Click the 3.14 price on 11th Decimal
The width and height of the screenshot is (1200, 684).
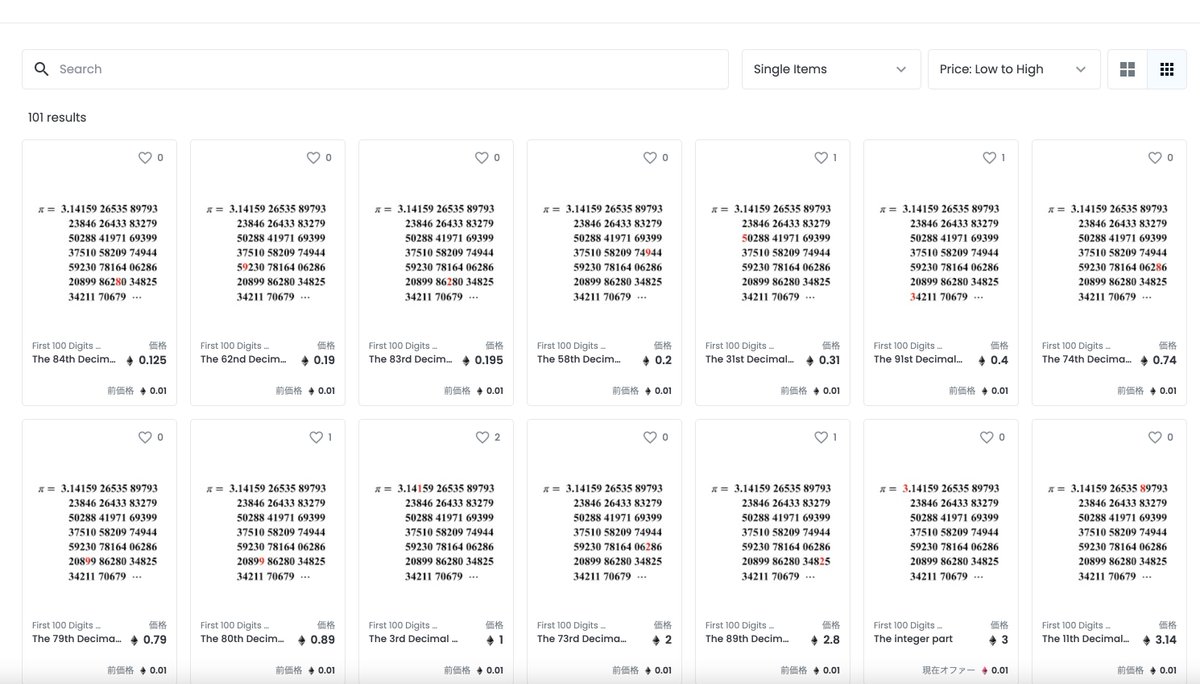(x=1165, y=640)
